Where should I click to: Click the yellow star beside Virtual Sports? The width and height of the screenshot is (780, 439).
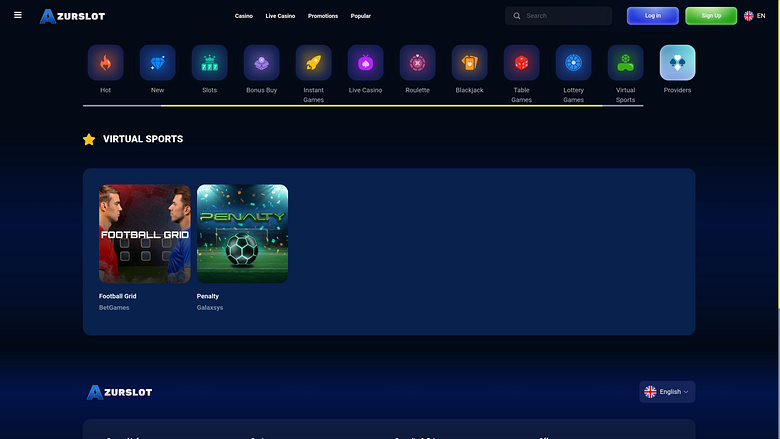[x=89, y=139]
